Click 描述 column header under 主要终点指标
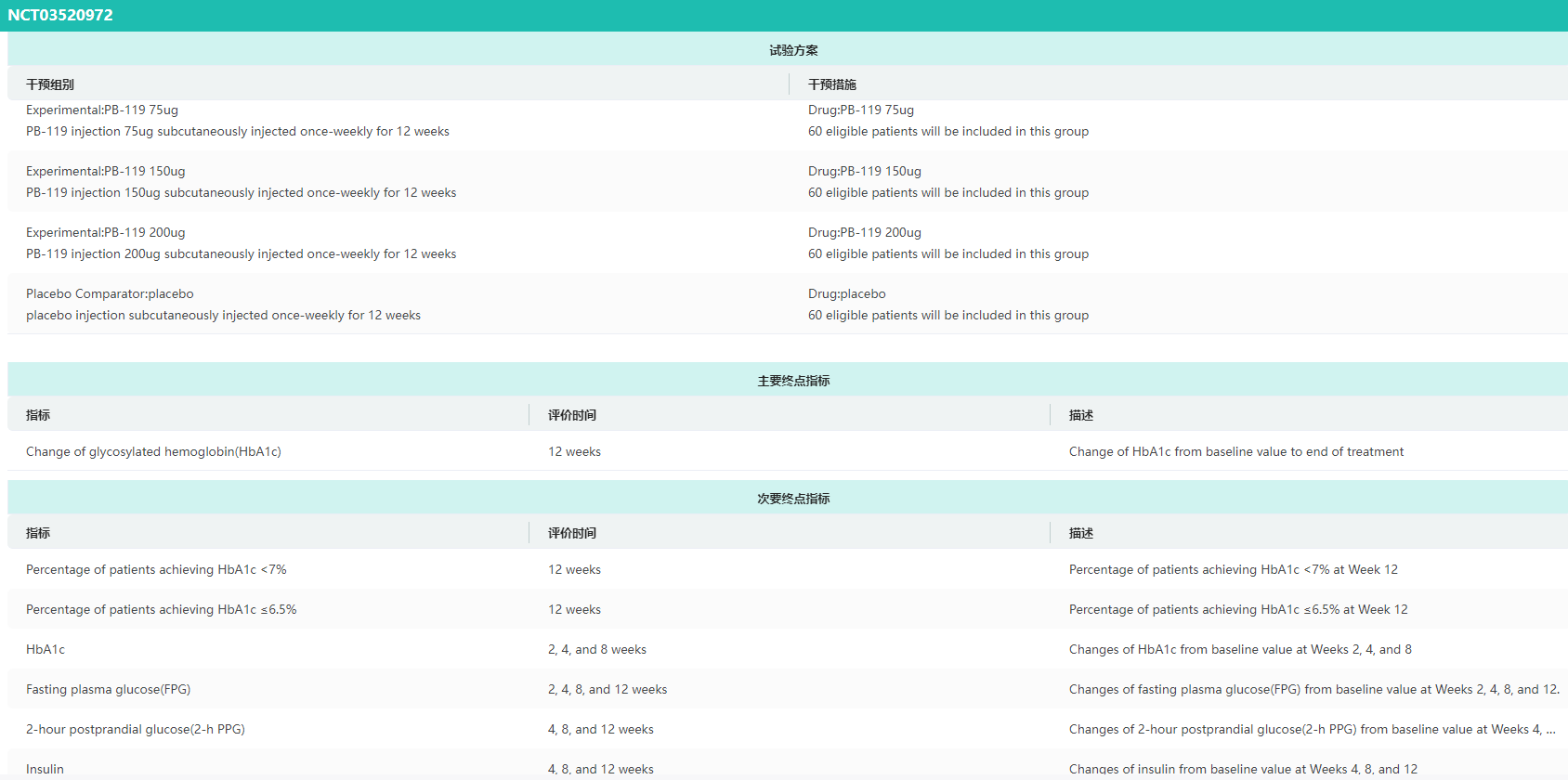Image resolution: width=1568 pixels, height=780 pixels. pos(1081,415)
